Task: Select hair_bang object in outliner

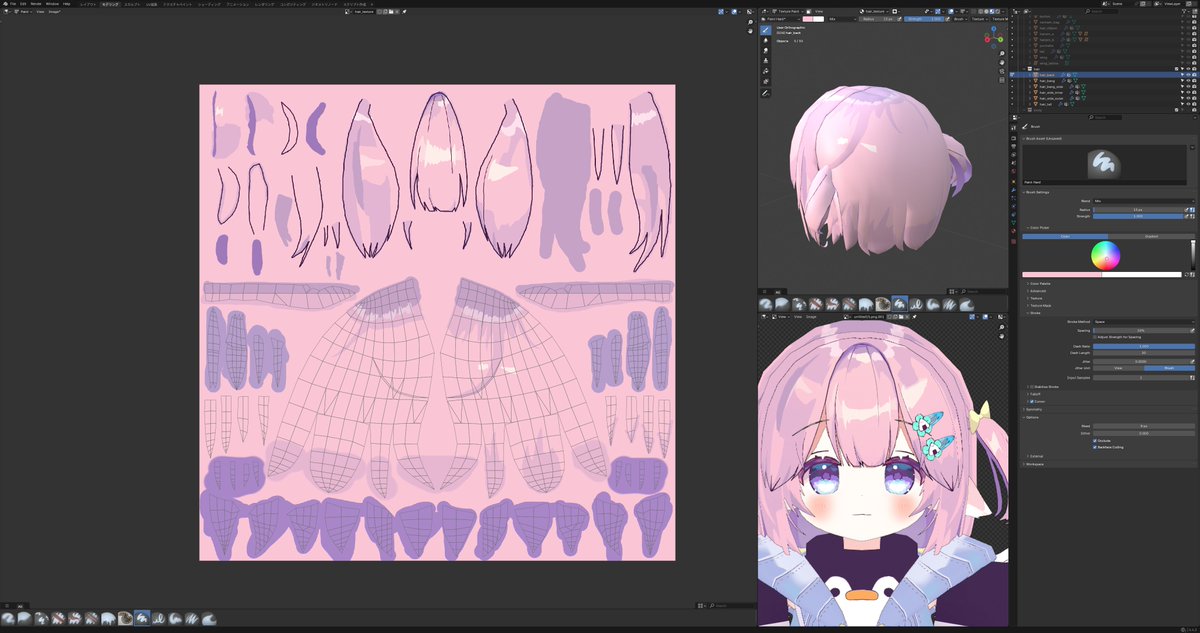Action: 1047,80
